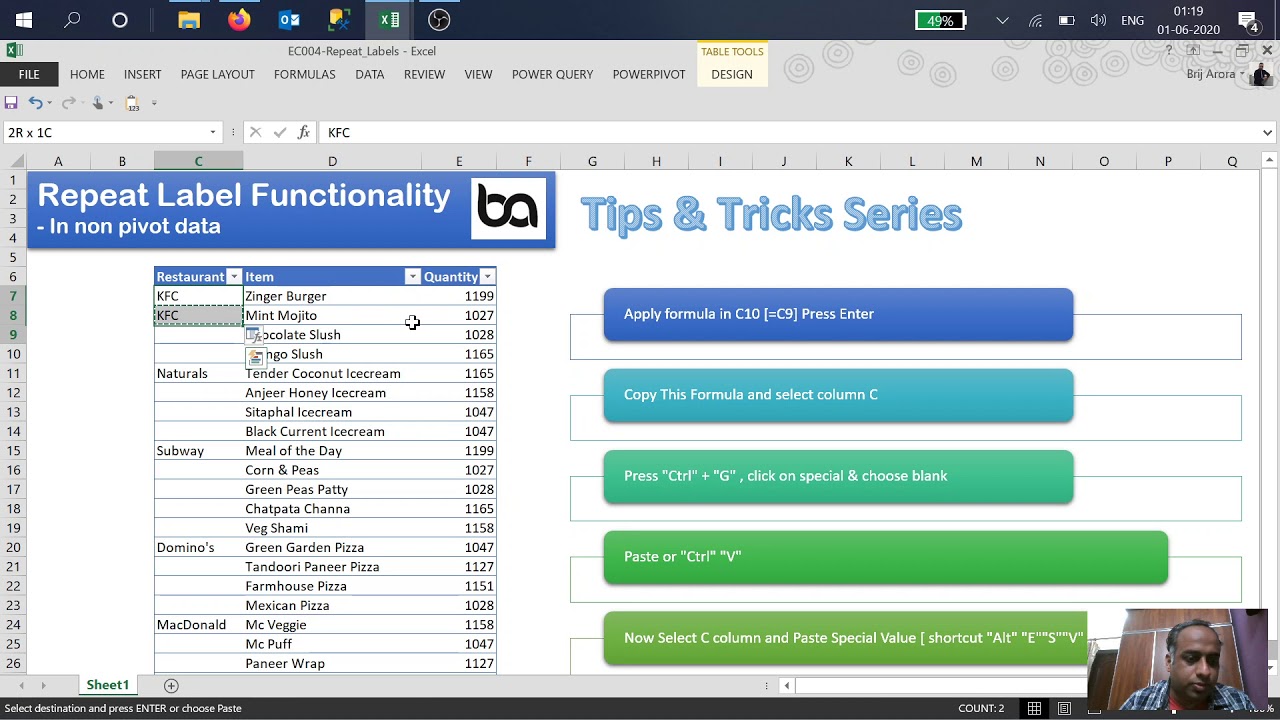The width and height of the screenshot is (1280, 720).
Task: Click the horizontal scrollbar left arrow
Action: pos(787,685)
